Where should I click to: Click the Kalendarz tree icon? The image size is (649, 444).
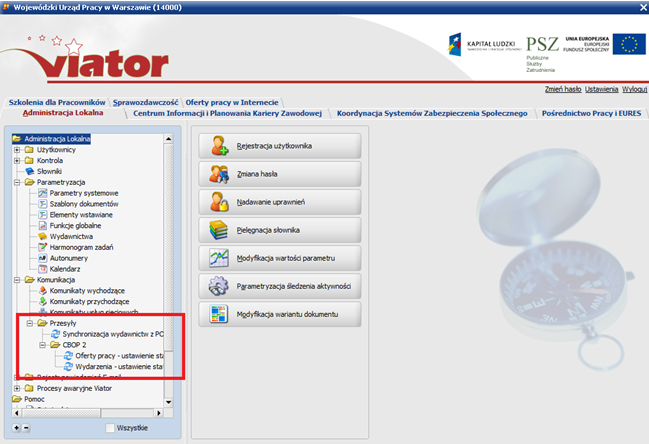pos(43,269)
